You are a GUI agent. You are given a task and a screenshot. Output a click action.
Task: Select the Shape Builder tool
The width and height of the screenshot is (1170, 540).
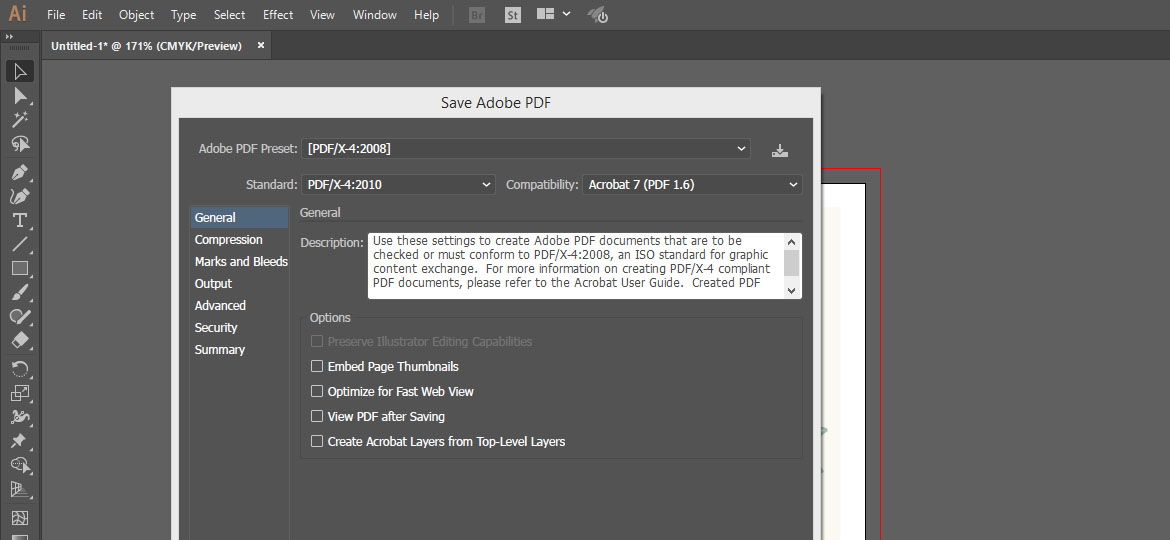point(20,465)
